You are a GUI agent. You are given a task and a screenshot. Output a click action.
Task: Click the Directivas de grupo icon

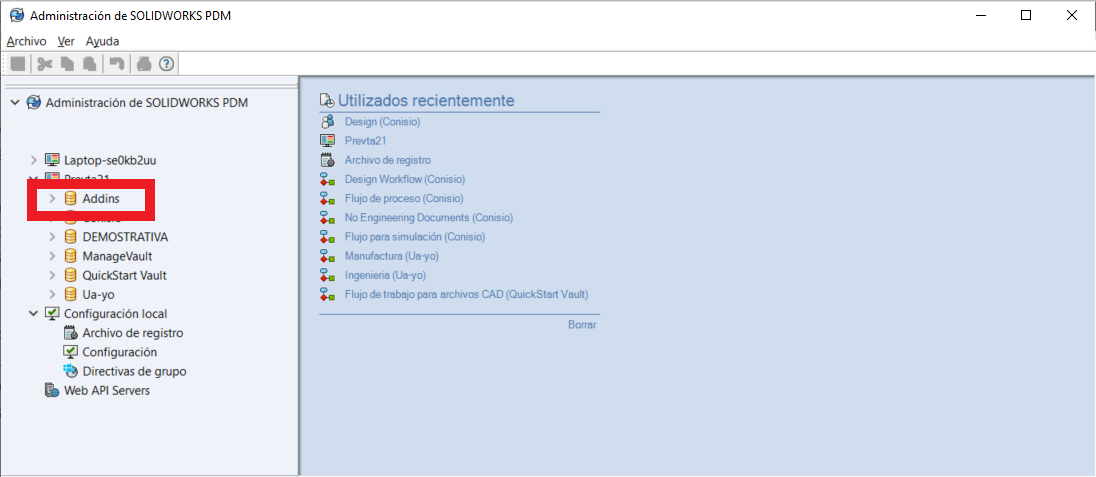[x=70, y=371]
